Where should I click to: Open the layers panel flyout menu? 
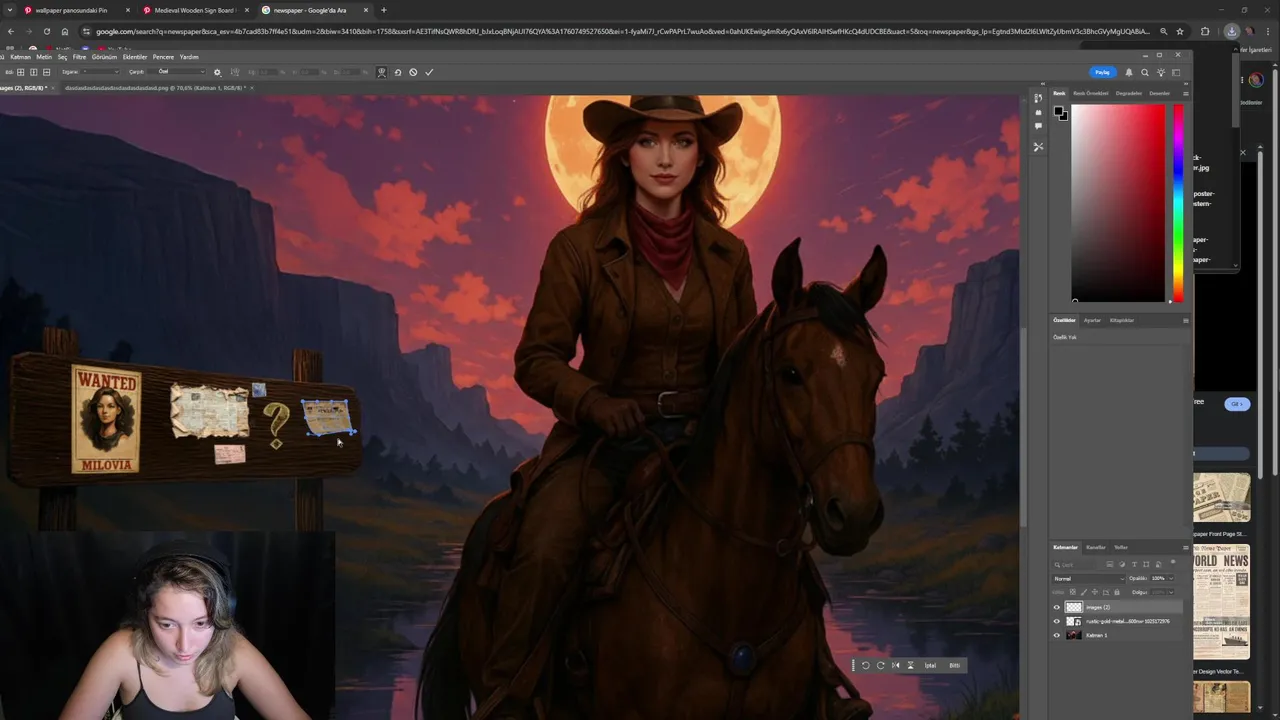[1185, 547]
